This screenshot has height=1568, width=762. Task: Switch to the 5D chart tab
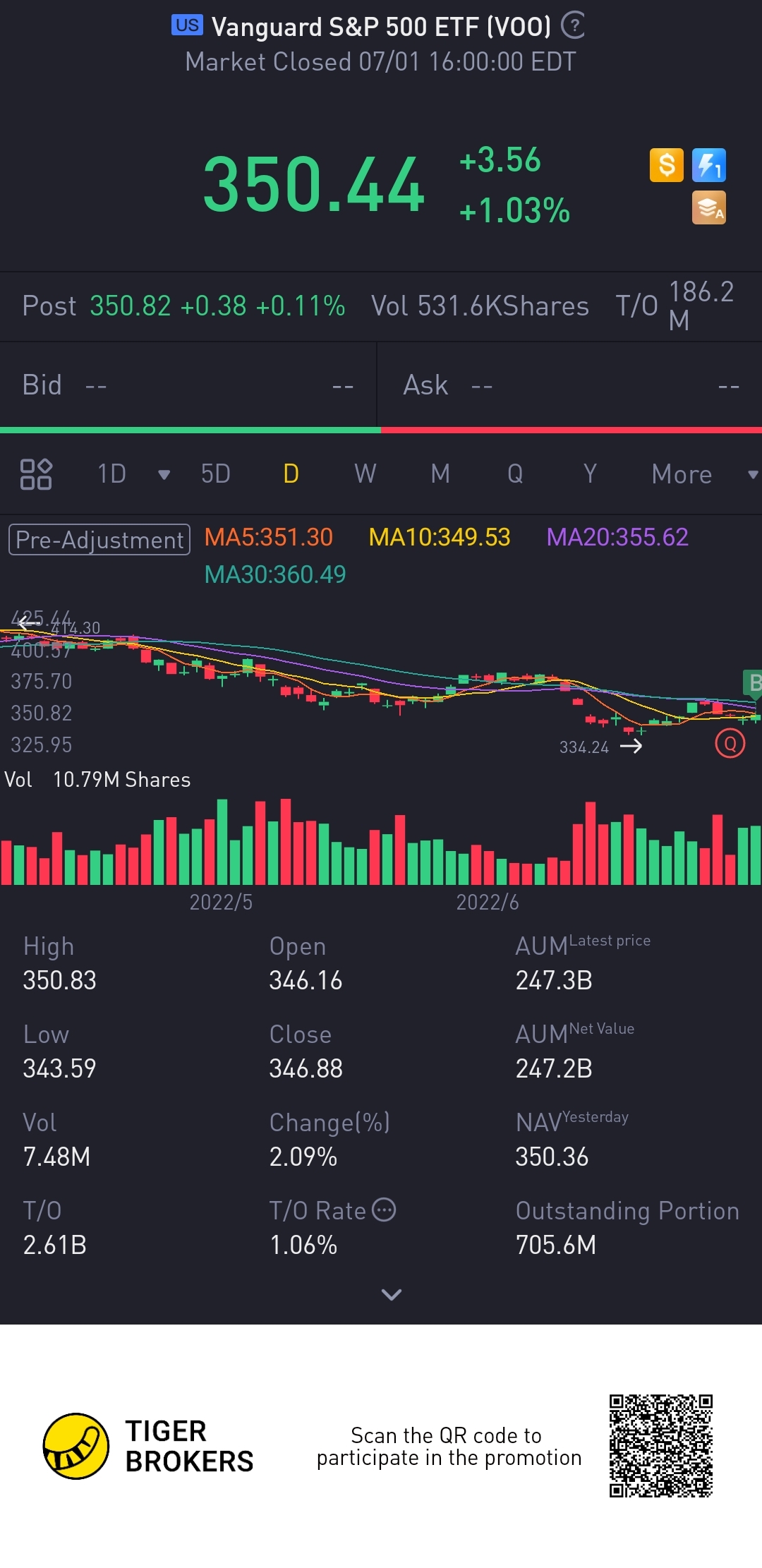click(216, 474)
